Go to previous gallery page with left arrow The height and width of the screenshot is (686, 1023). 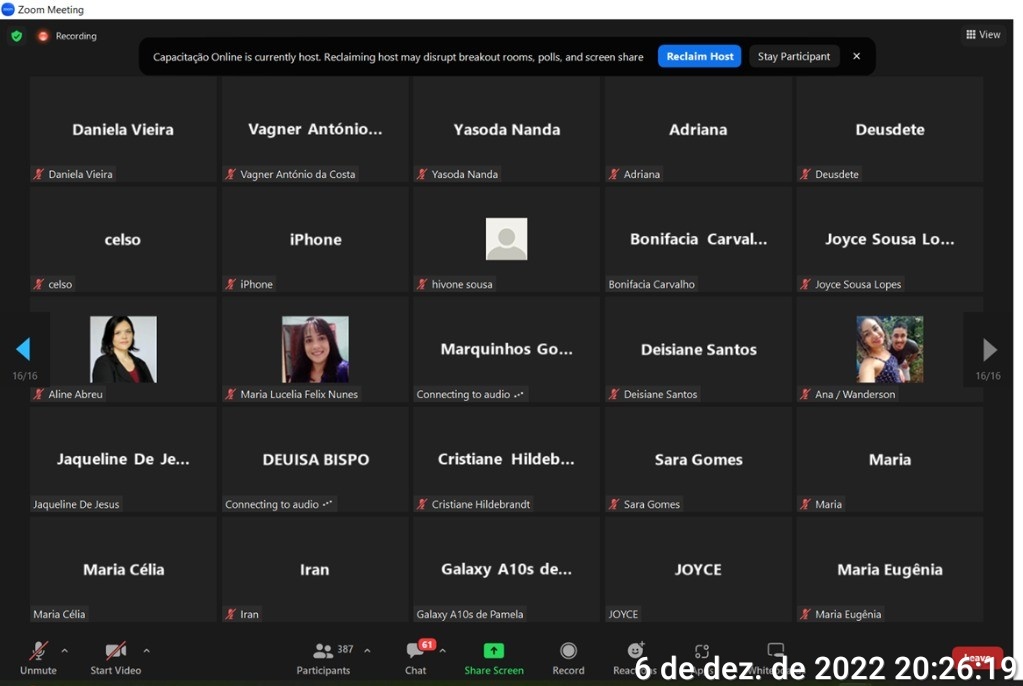tap(23, 349)
